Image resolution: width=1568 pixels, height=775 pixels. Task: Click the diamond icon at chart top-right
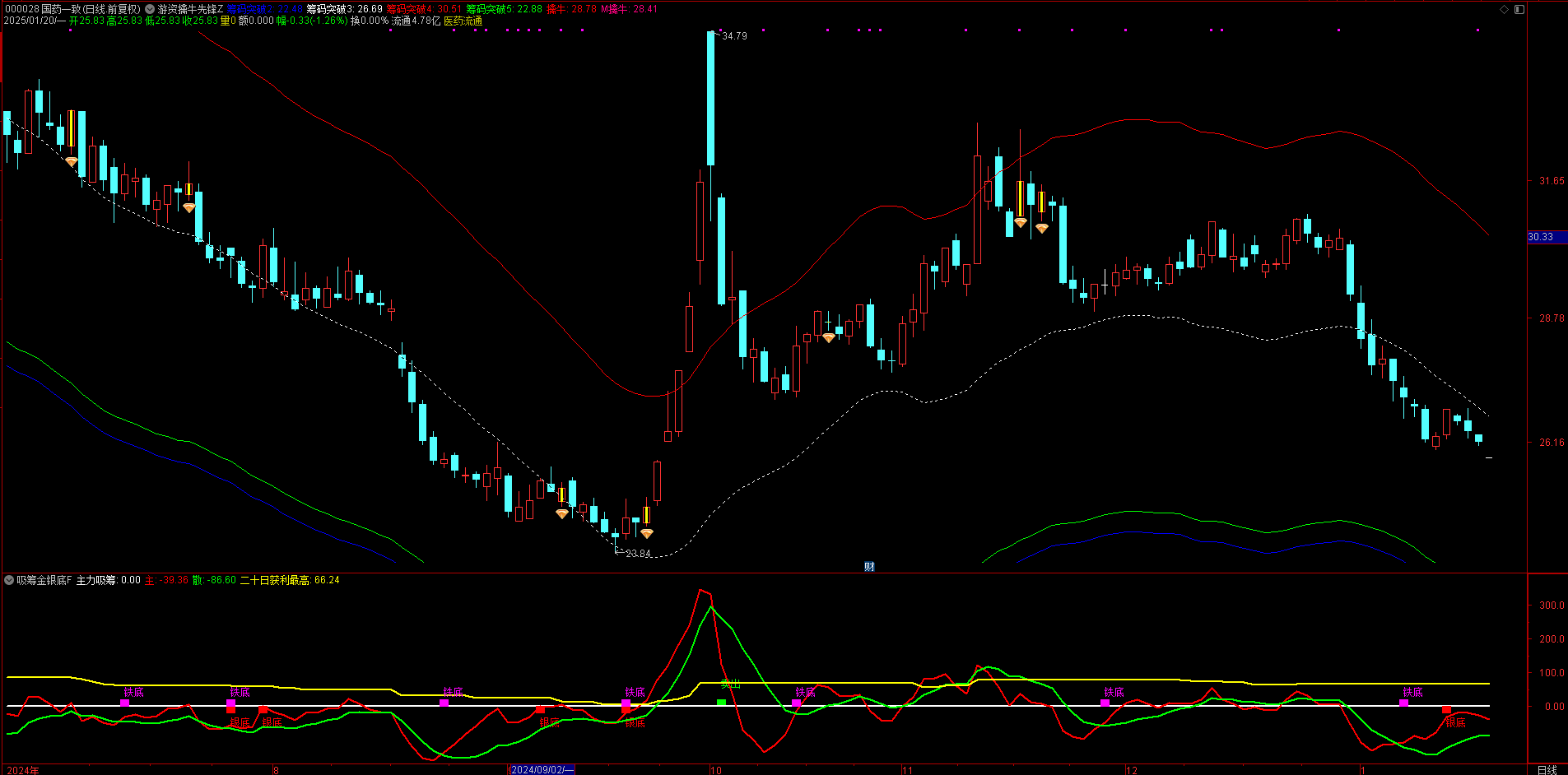point(1504,9)
